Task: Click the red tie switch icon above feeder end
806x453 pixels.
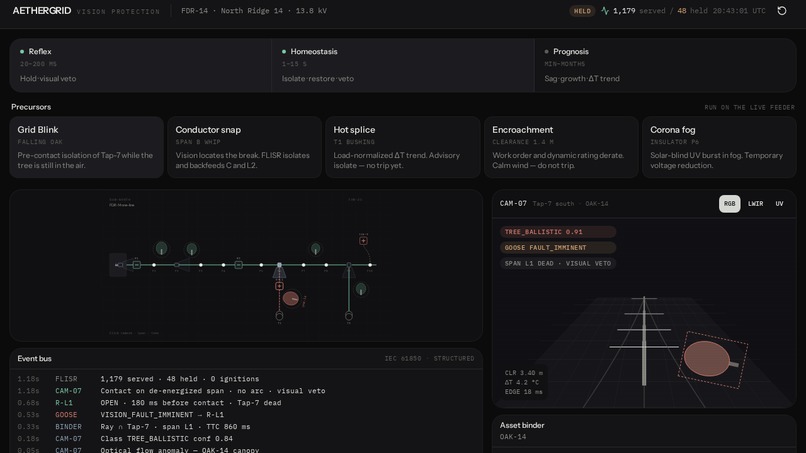Action: click(363, 241)
